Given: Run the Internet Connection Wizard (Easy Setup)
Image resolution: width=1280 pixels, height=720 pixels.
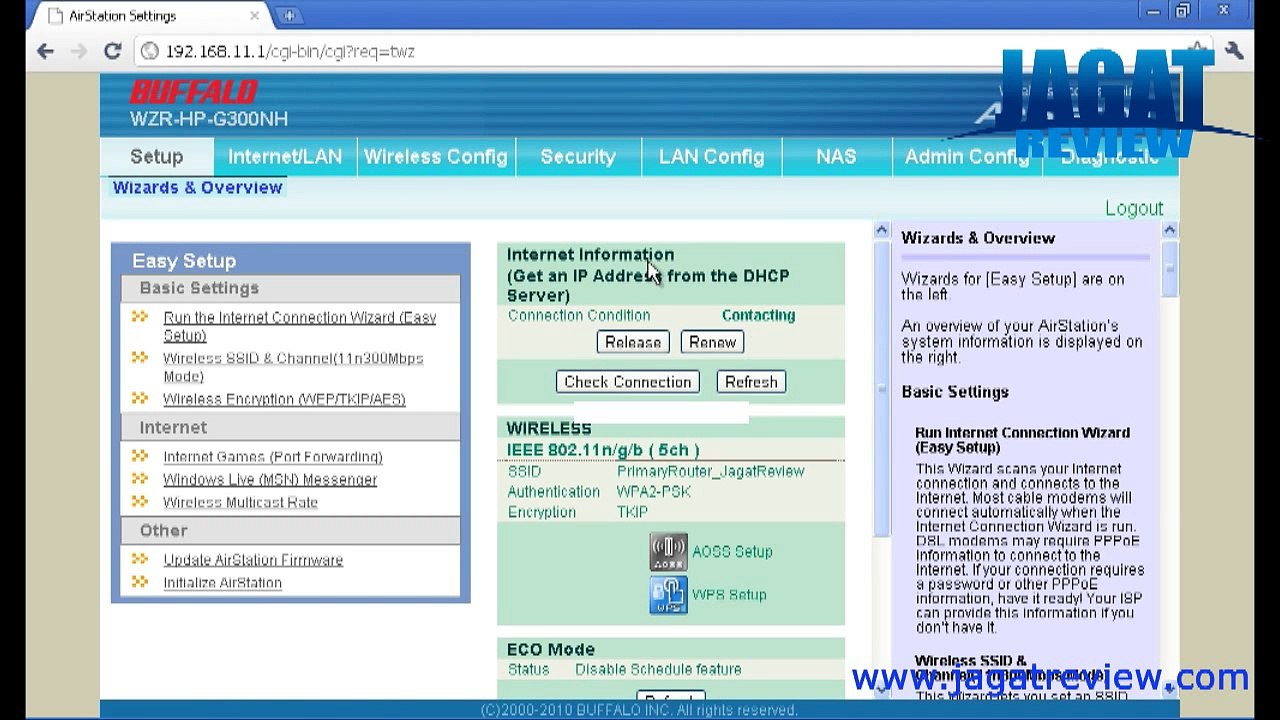Looking at the screenshot, I should 300,326.
